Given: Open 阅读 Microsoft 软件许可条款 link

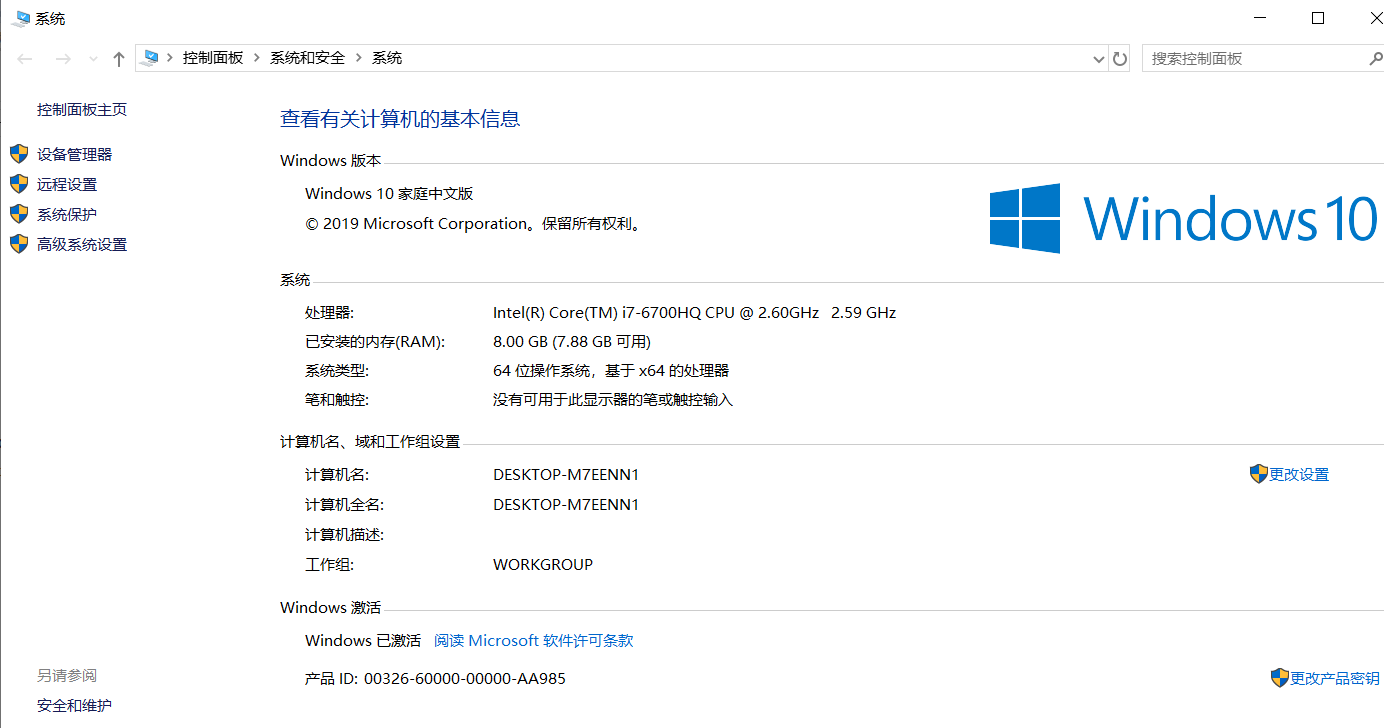Looking at the screenshot, I should [534, 641].
